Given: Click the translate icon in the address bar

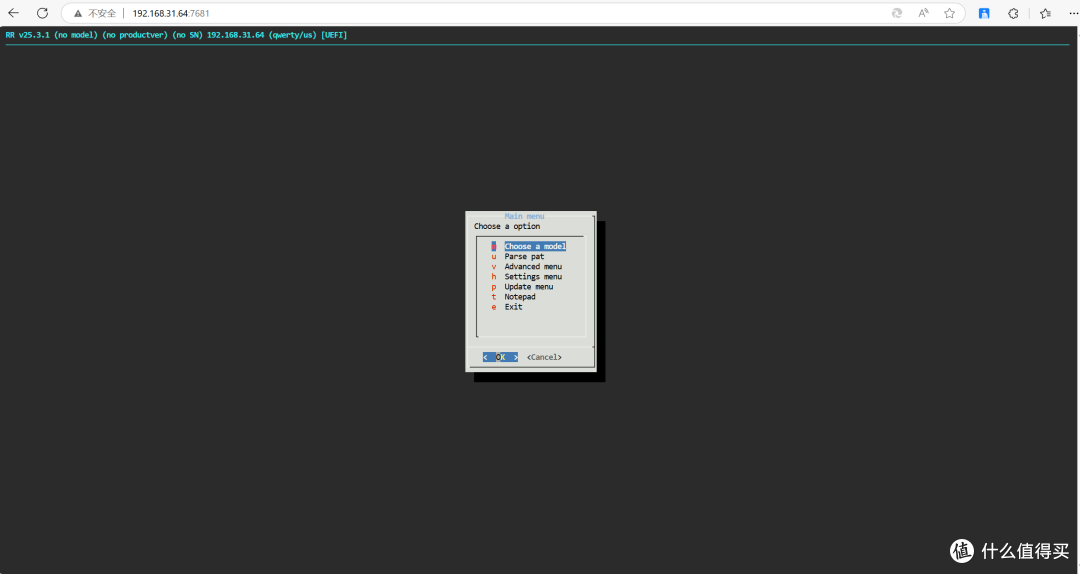Looking at the screenshot, I should 897,13.
